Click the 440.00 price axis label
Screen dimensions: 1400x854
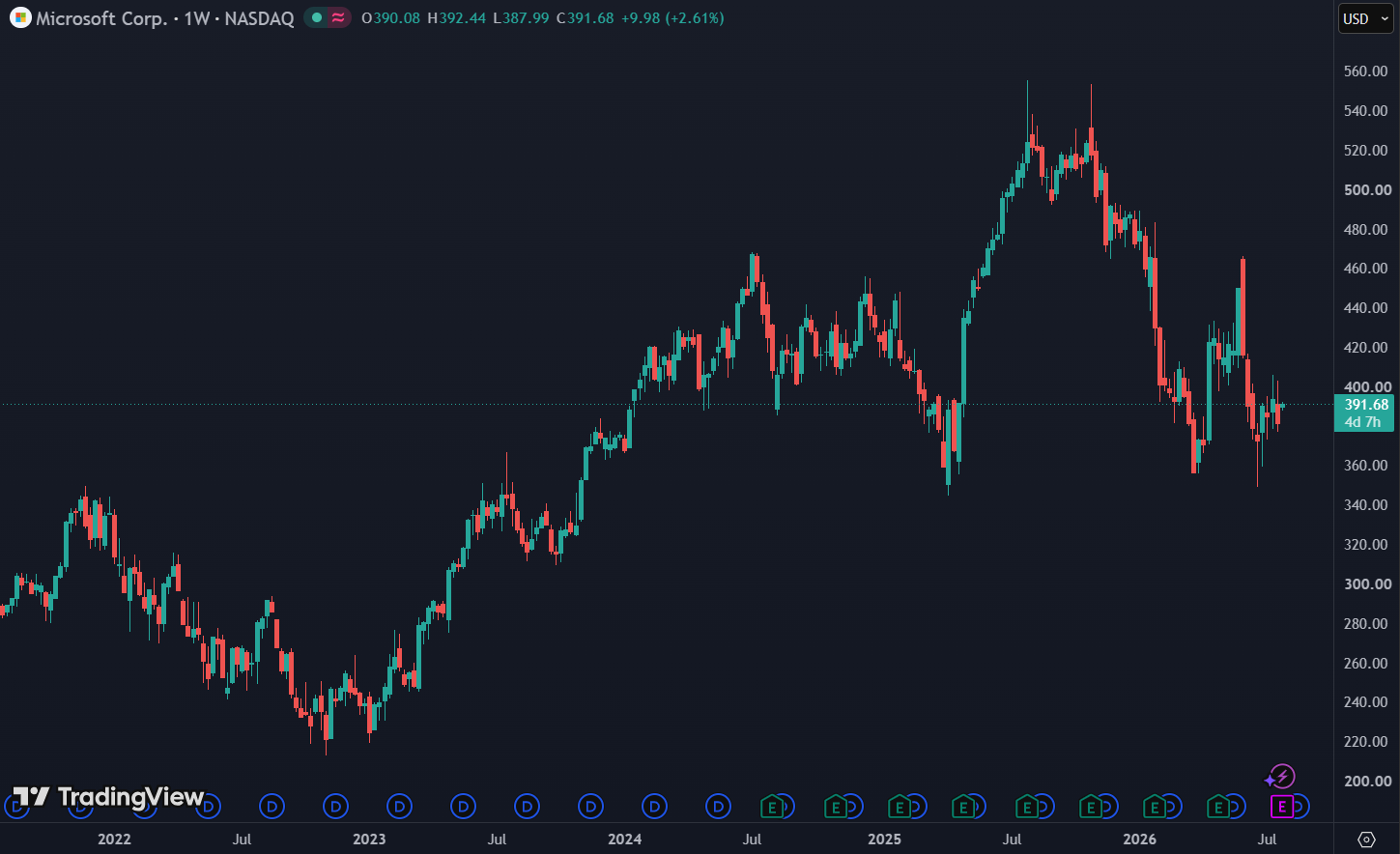1366,308
